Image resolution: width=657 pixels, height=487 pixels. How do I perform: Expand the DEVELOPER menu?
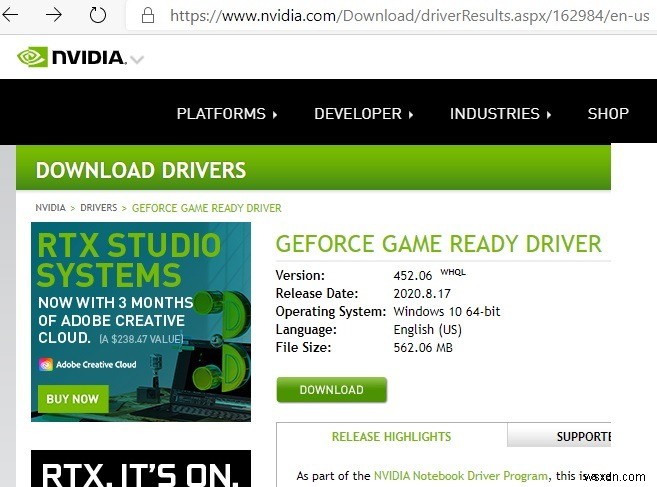tap(363, 114)
